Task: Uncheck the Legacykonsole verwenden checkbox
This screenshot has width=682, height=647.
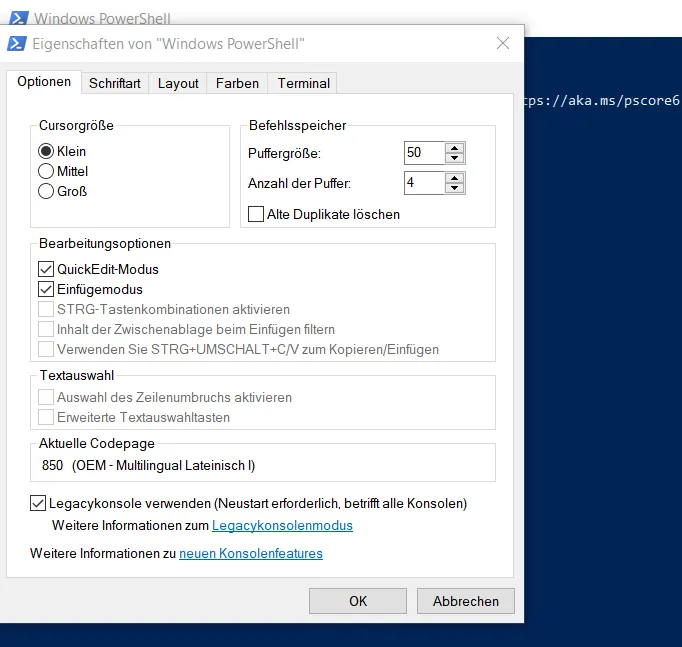Action: pos(38,503)
